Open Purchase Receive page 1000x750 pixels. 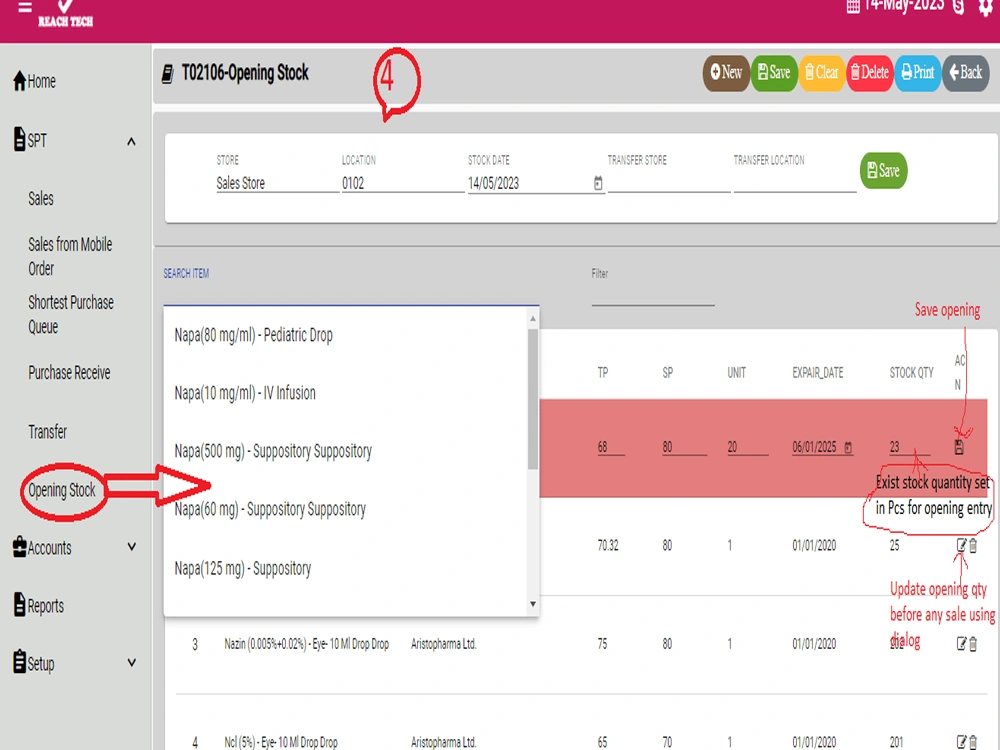coord(69,372)
